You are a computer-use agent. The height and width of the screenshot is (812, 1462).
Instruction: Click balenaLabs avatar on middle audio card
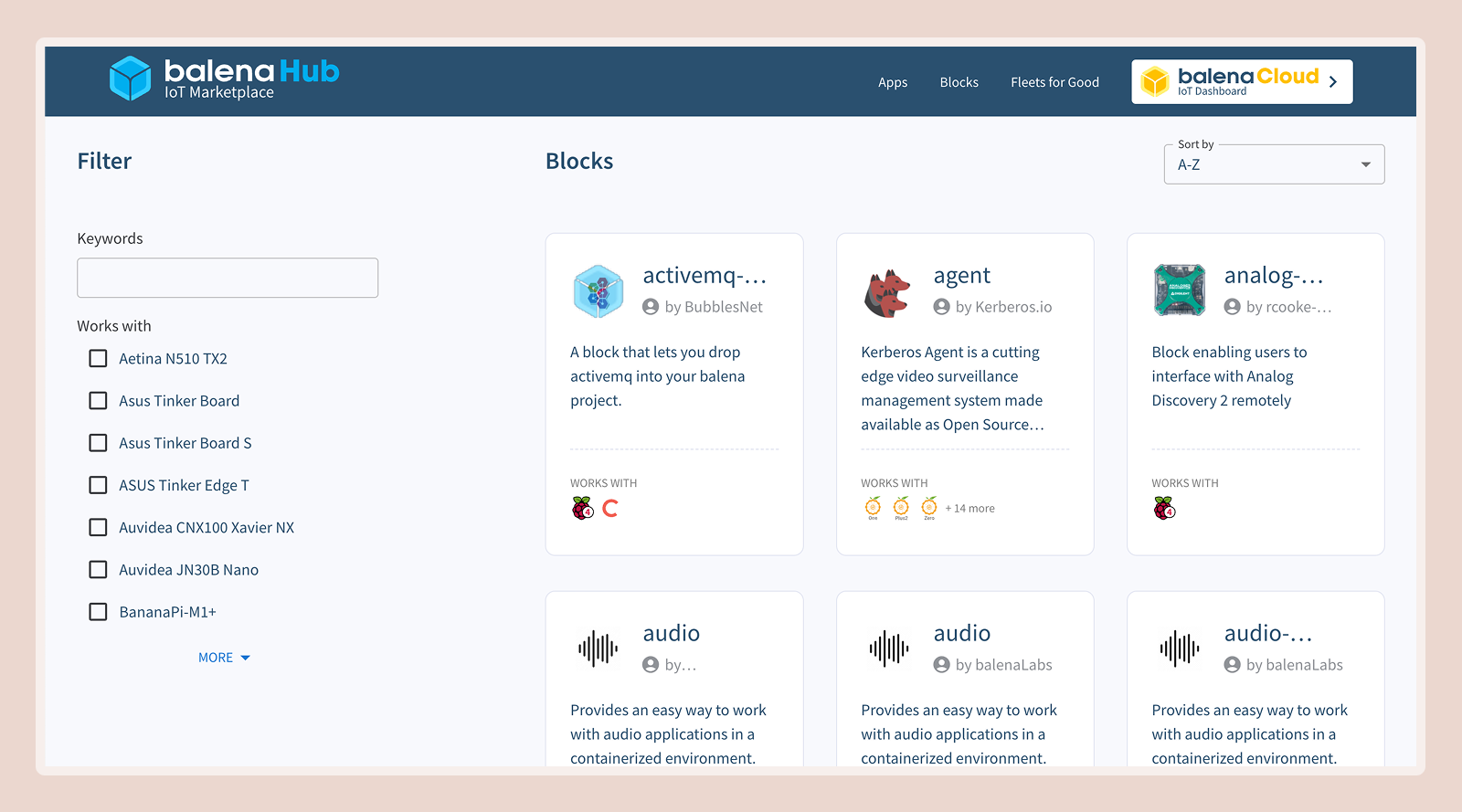coord(941,665)
